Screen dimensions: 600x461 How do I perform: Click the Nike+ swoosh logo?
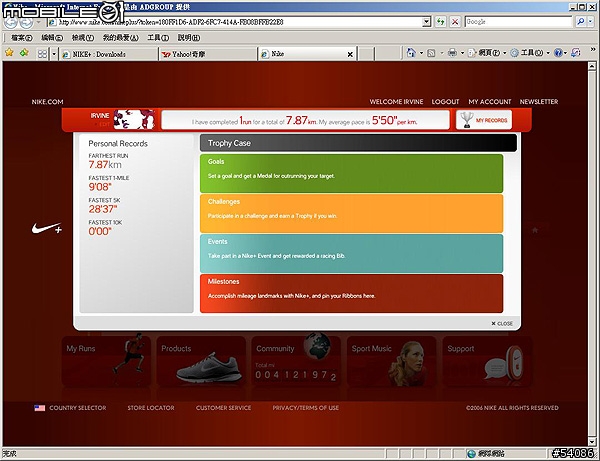[x=47, y=228]
